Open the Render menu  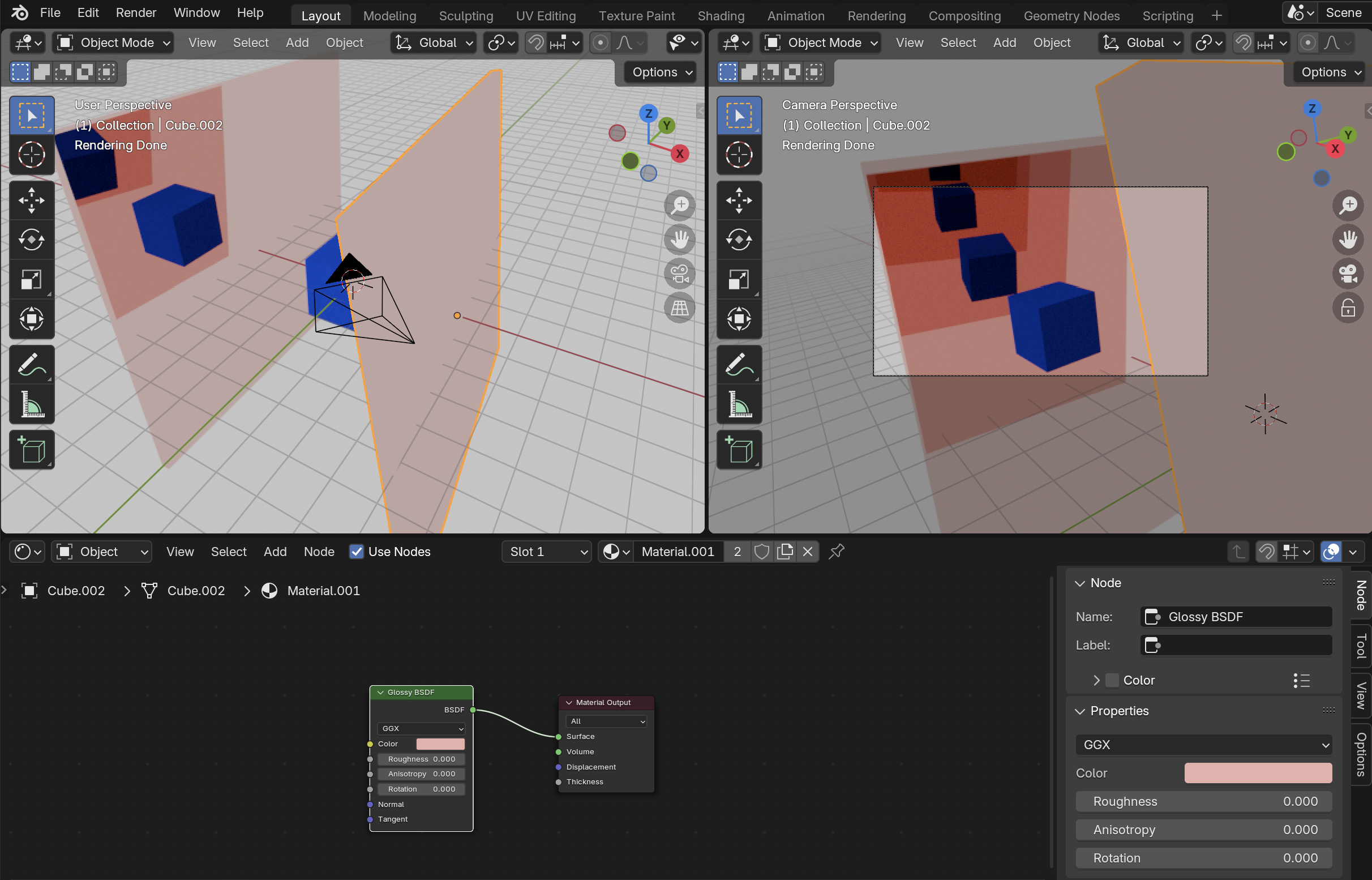click(x=136, y=12)
